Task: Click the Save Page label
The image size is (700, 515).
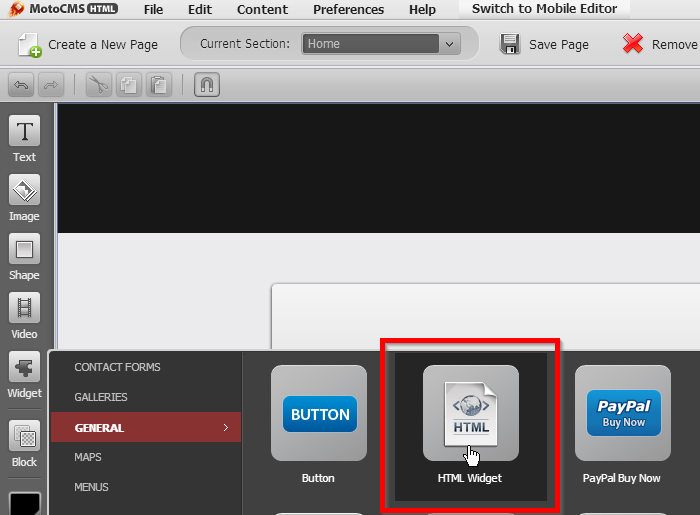Action: (x=558, y=45)
